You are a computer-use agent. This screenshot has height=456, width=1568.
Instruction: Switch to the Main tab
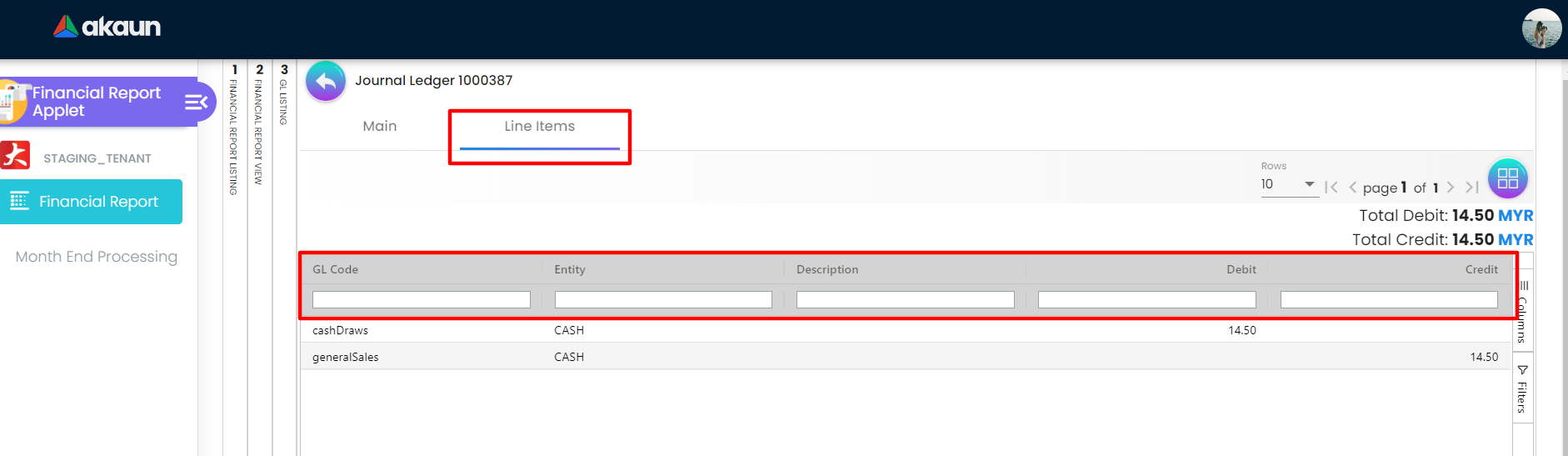coord(380,126)
